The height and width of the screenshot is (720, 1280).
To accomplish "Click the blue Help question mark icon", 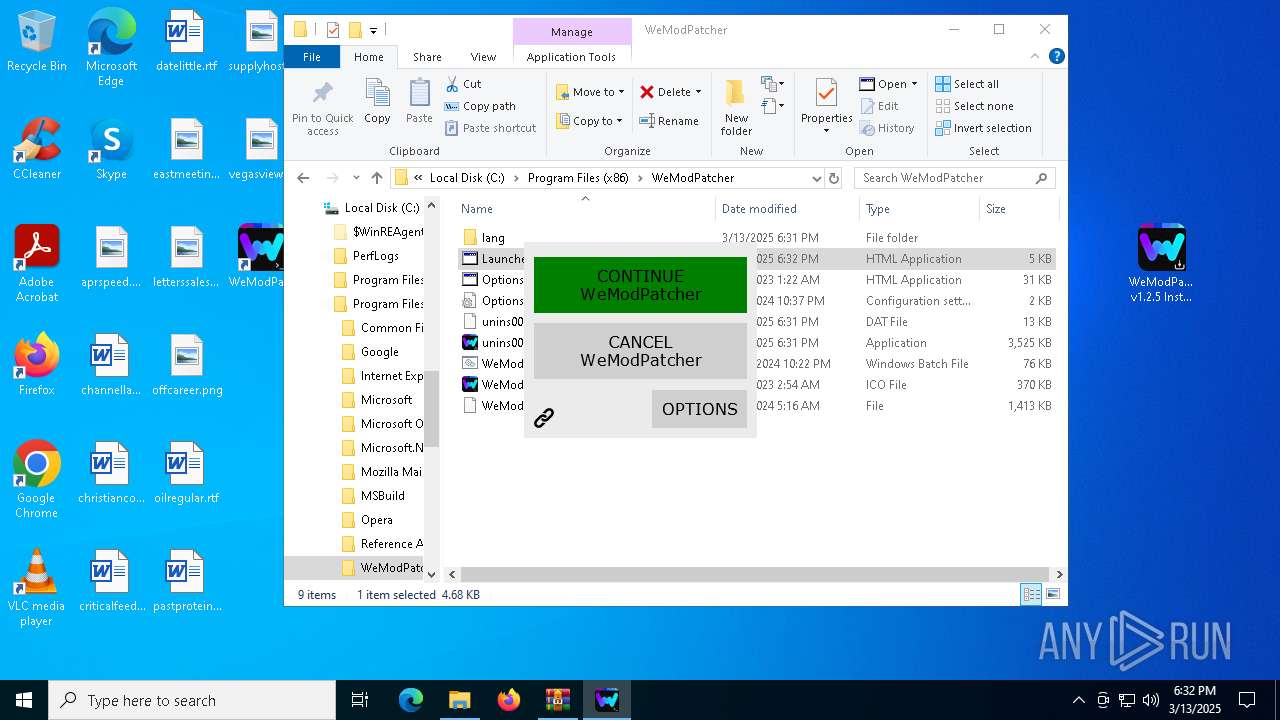I will click(1056, 57).
